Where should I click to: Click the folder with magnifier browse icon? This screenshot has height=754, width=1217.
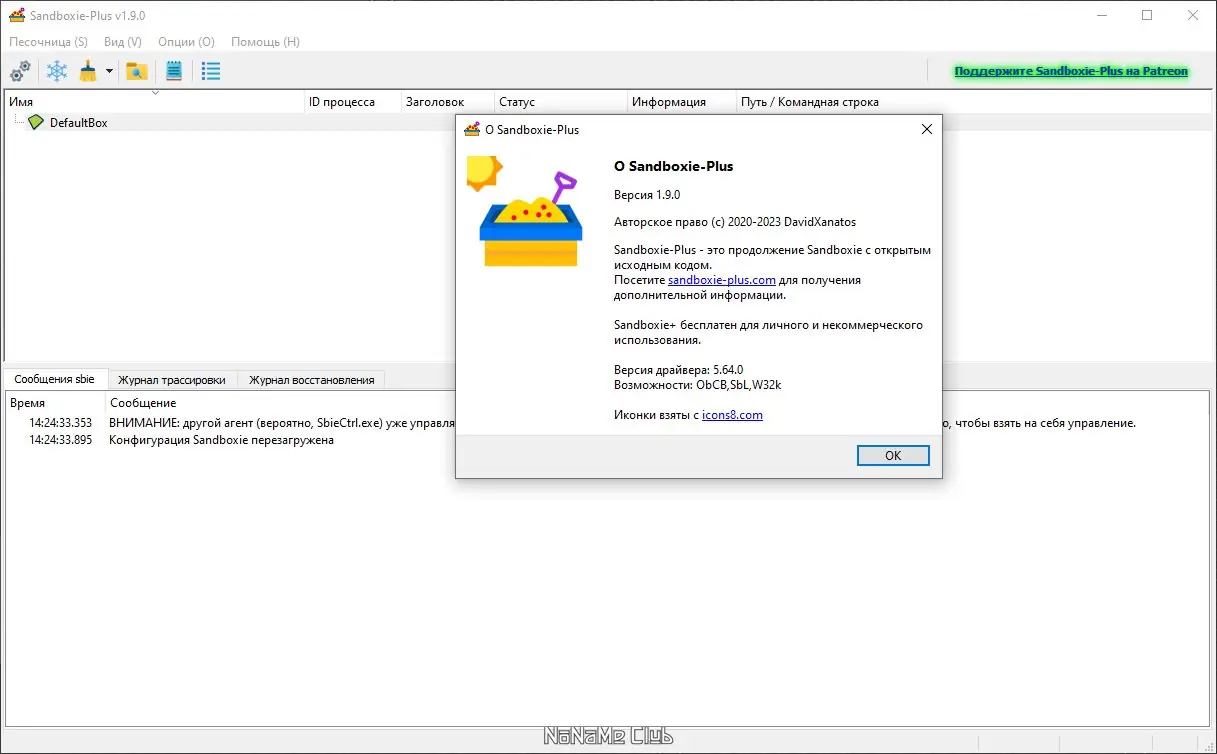coord(137,71)
